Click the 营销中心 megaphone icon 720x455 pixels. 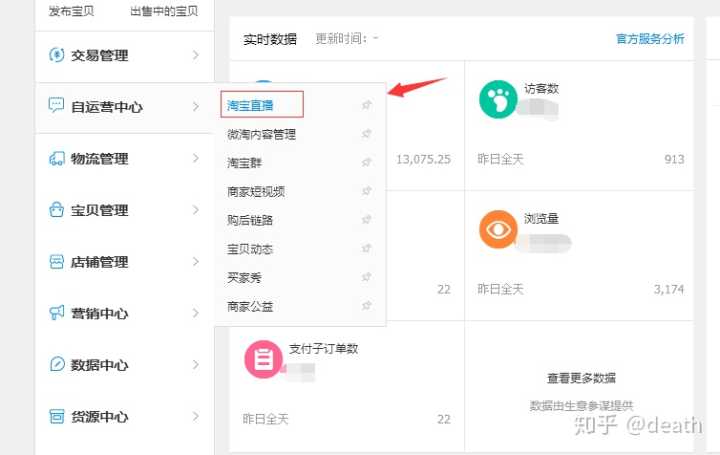point(56,313)
